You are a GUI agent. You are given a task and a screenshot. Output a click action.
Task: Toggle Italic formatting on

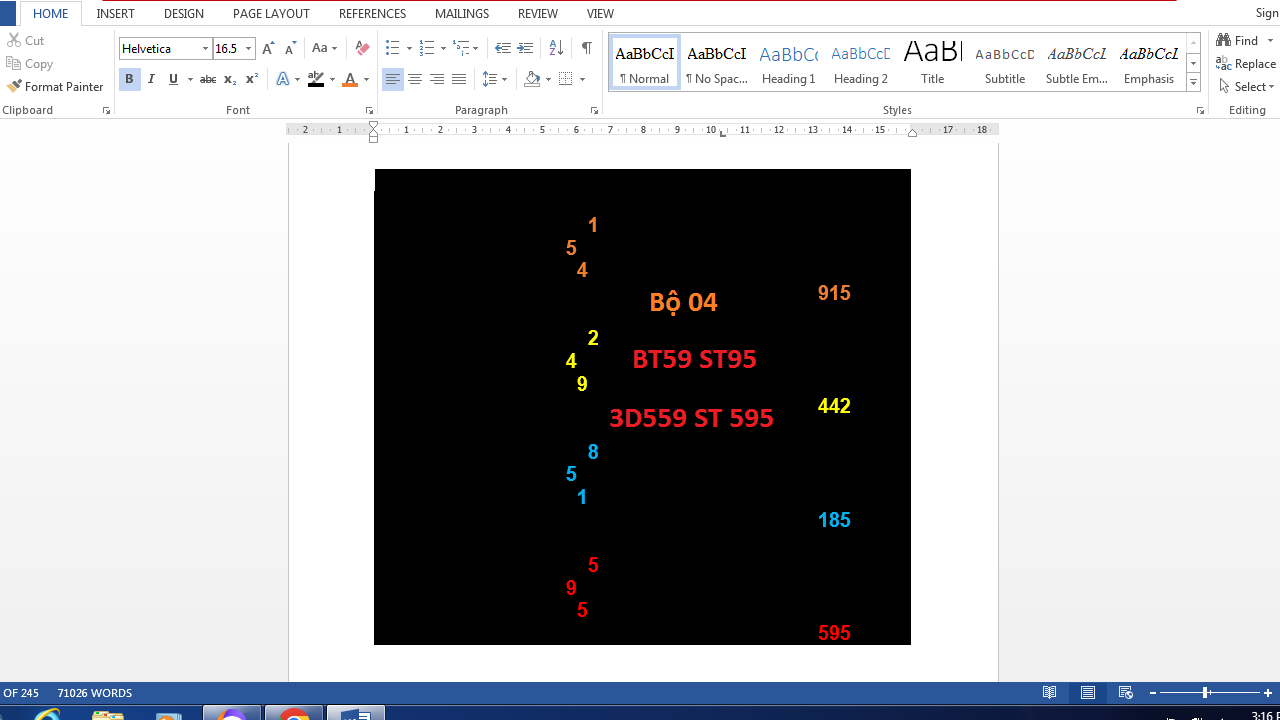pyautogui.click(x=151, y=79)
